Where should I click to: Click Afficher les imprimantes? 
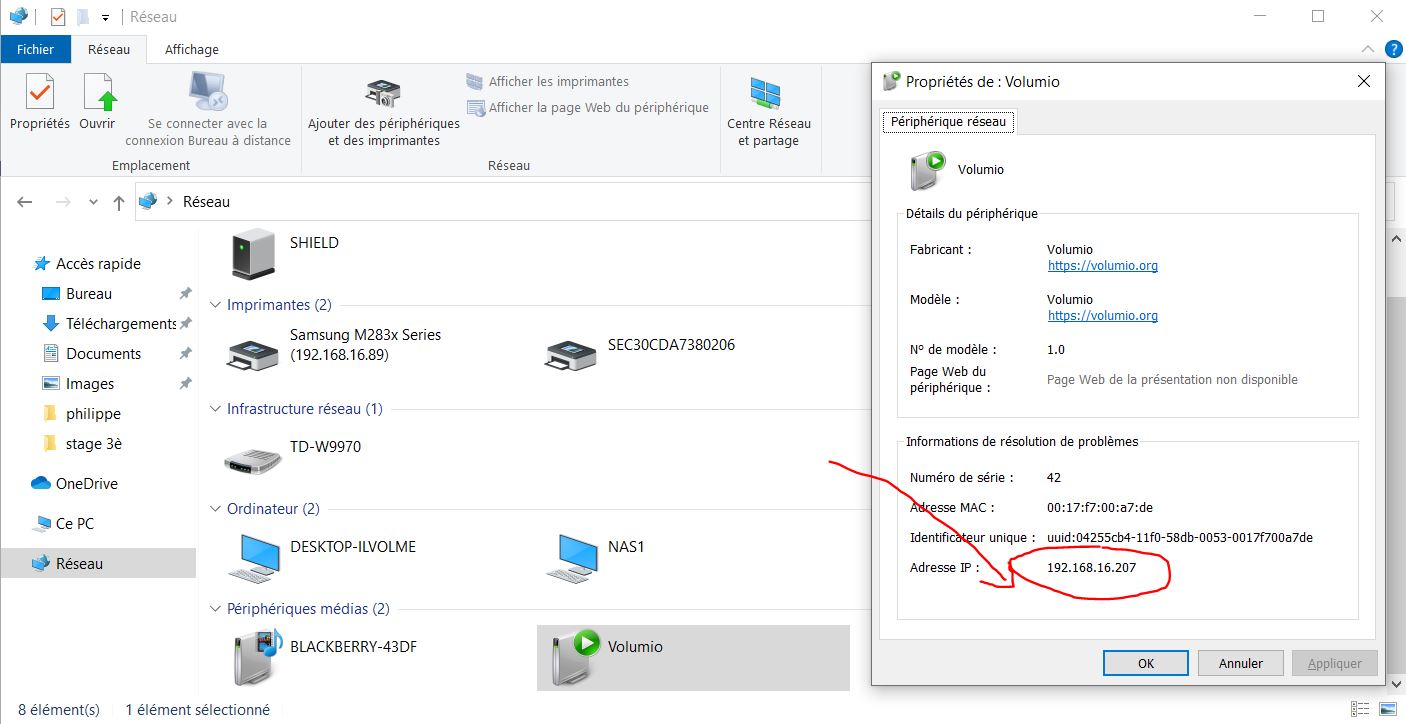[x=548, y=81]
